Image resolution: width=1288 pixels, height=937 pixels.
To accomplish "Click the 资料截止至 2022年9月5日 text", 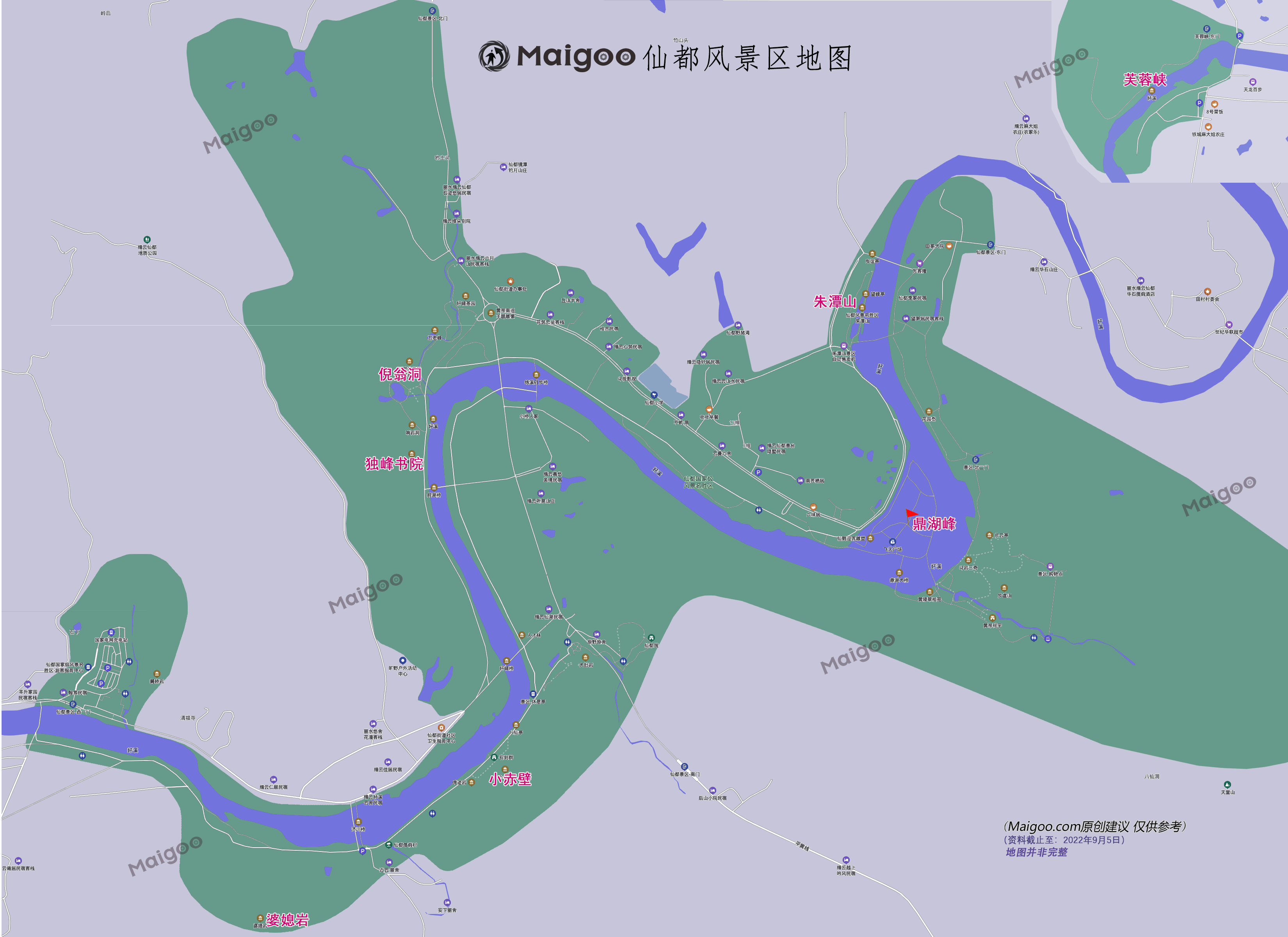I will click(x=1064, y=840).
